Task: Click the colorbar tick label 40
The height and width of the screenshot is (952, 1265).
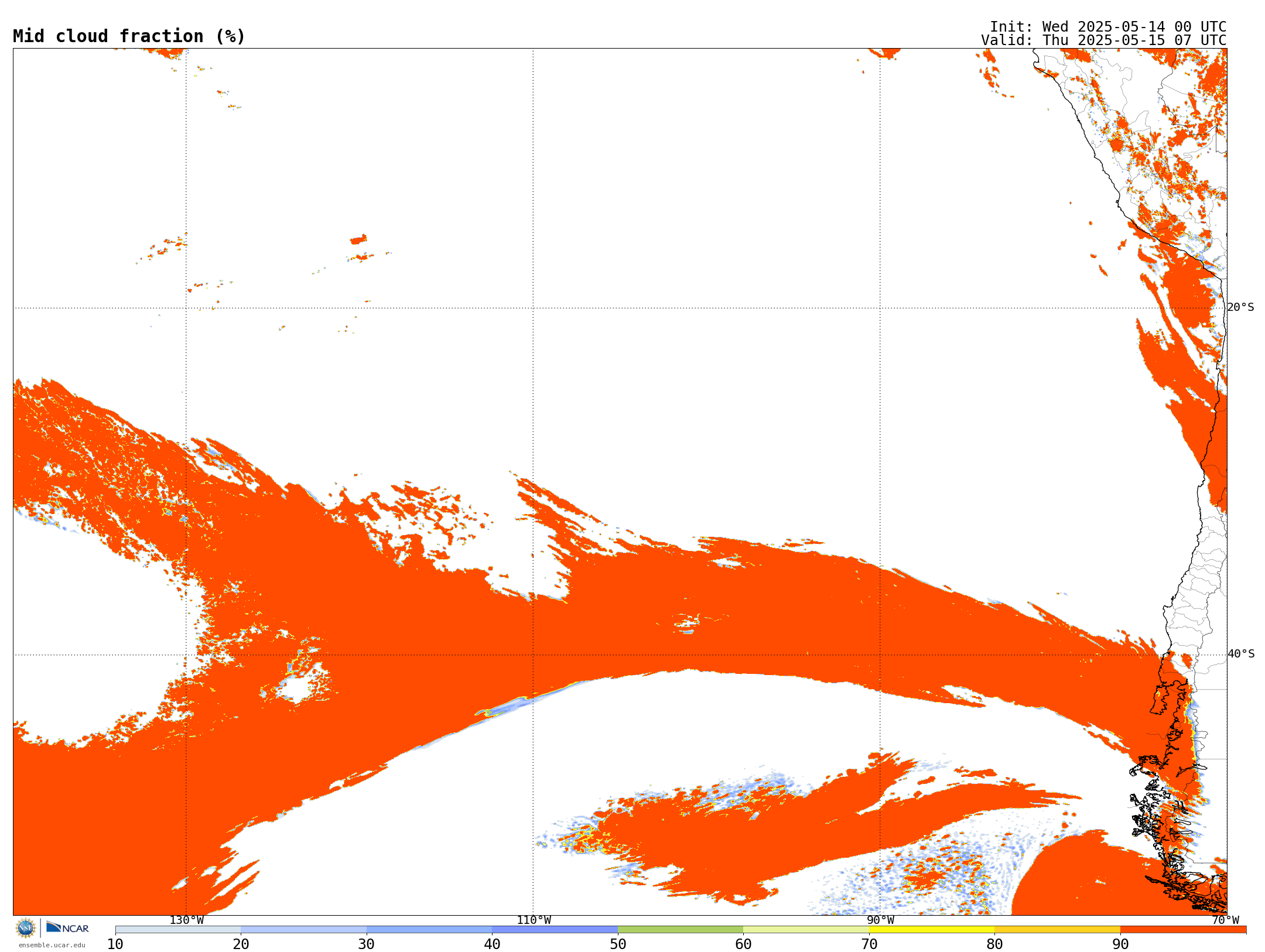Action: [x=492, y=944]
